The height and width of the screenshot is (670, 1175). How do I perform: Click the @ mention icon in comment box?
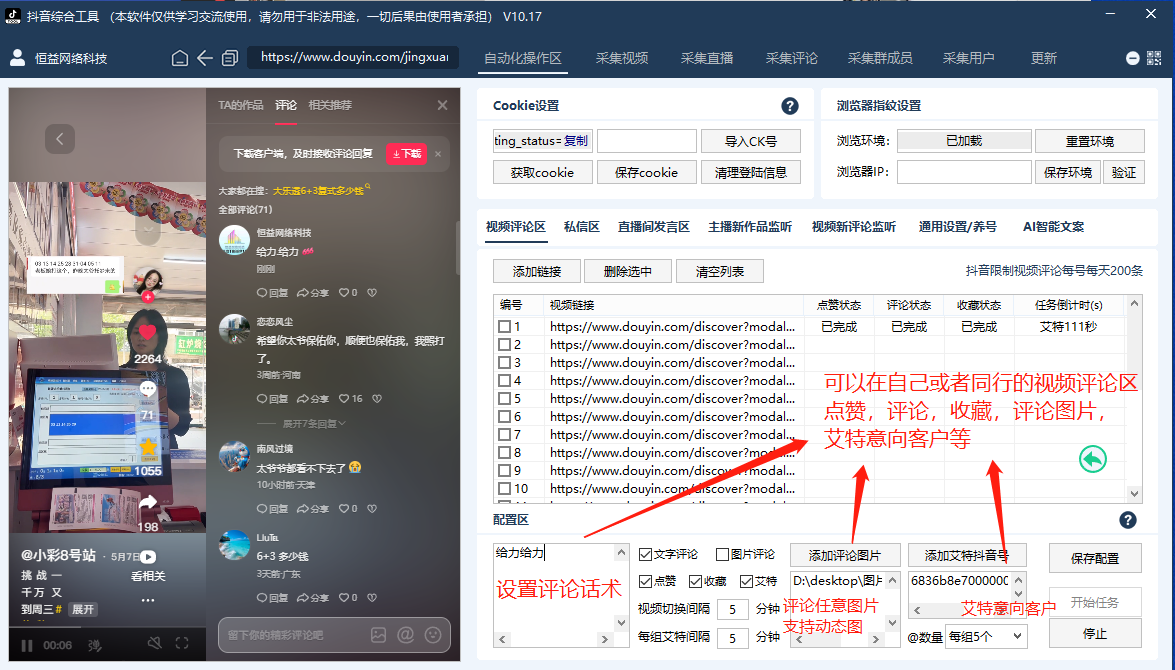404,633
